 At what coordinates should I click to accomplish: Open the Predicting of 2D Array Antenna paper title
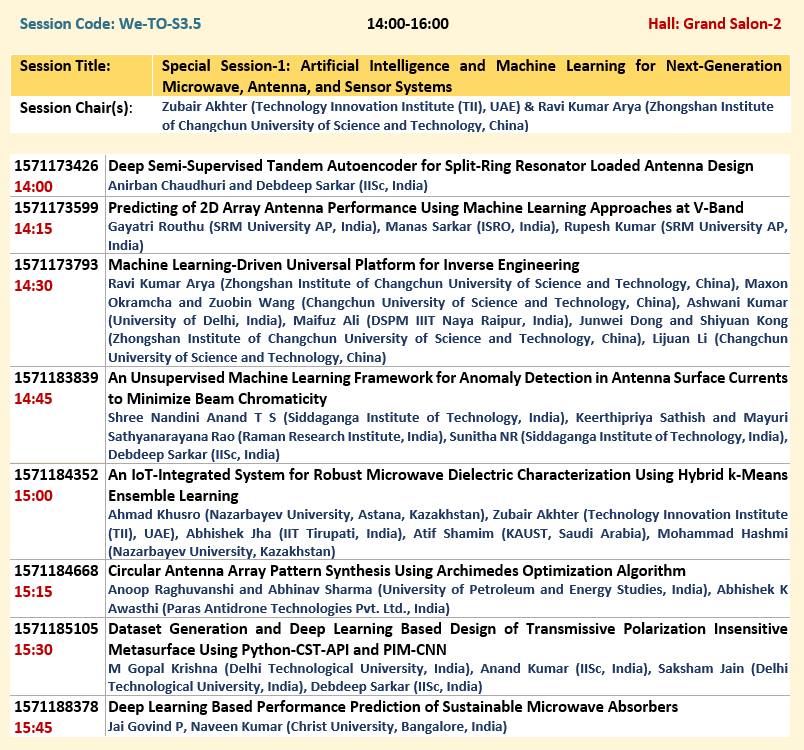425,208
